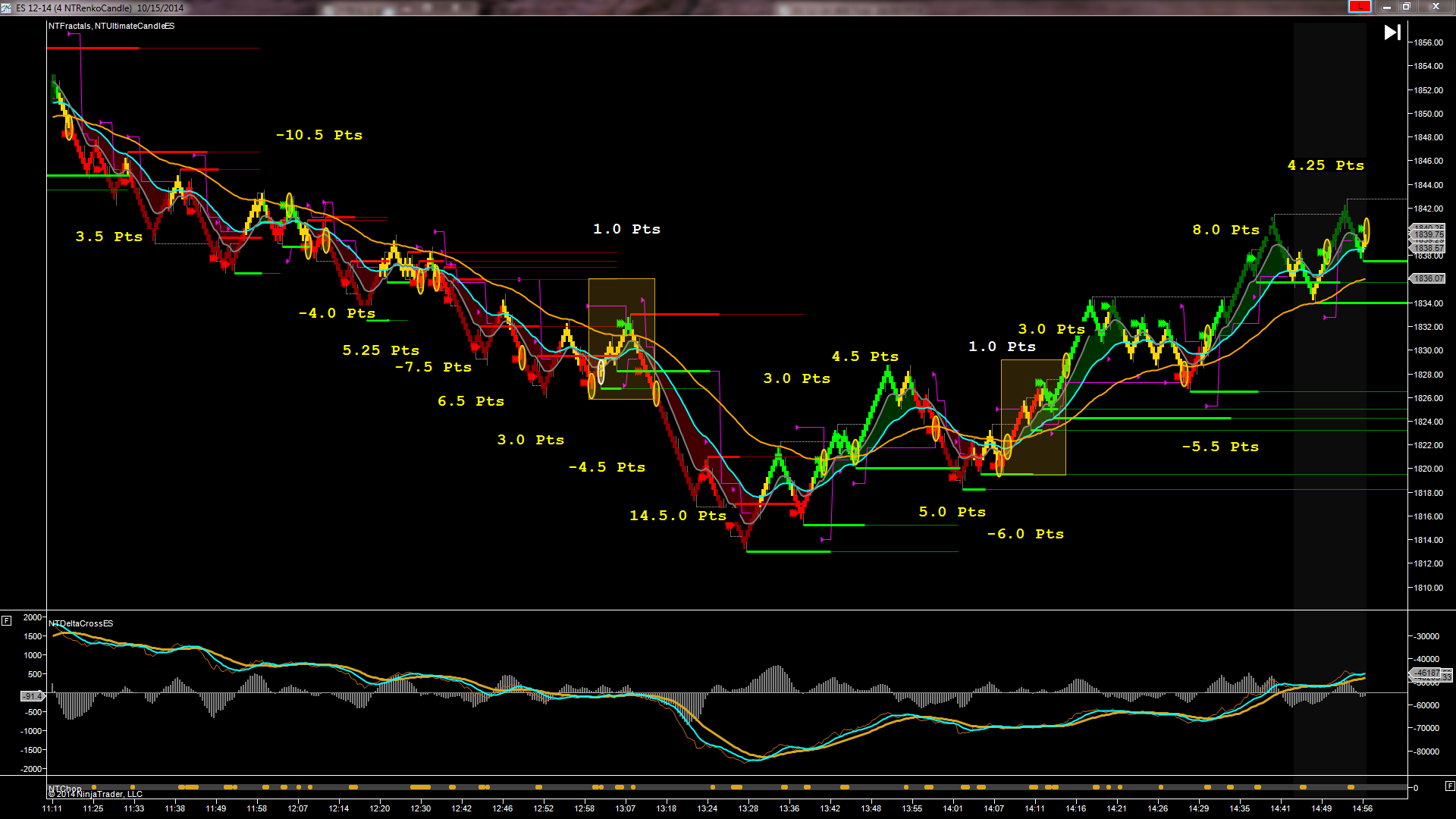Click the -1500 label on delta left axis
Viewport: 1456px width, 819px height.
point(31,750)
